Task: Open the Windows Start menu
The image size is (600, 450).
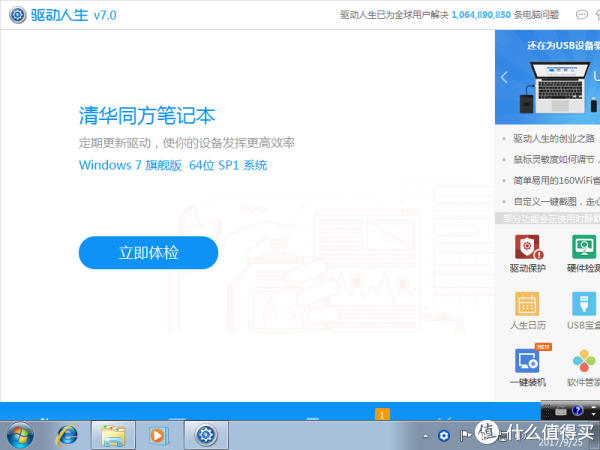Action: coord(21,435)
